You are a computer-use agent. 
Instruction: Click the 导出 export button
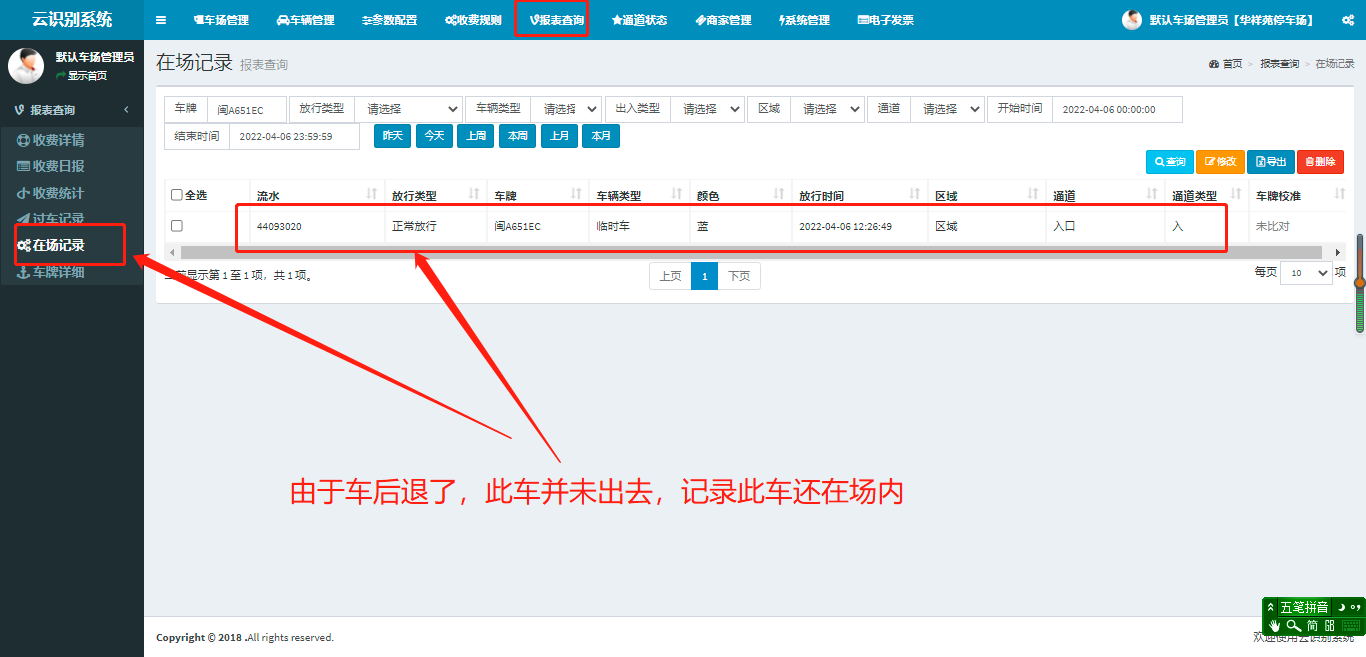tap(1271, 161)
